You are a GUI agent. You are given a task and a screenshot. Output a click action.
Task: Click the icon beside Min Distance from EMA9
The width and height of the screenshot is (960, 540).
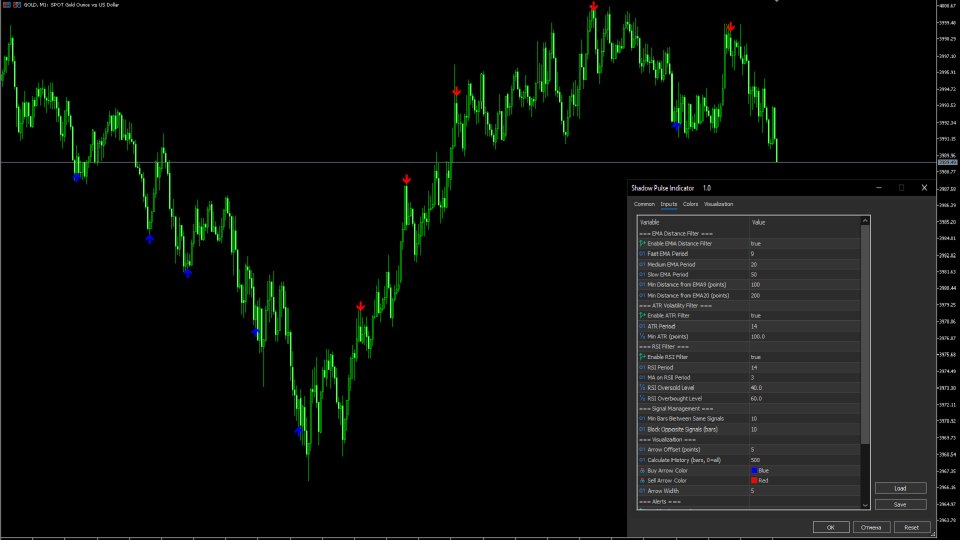tap(642, 285)
